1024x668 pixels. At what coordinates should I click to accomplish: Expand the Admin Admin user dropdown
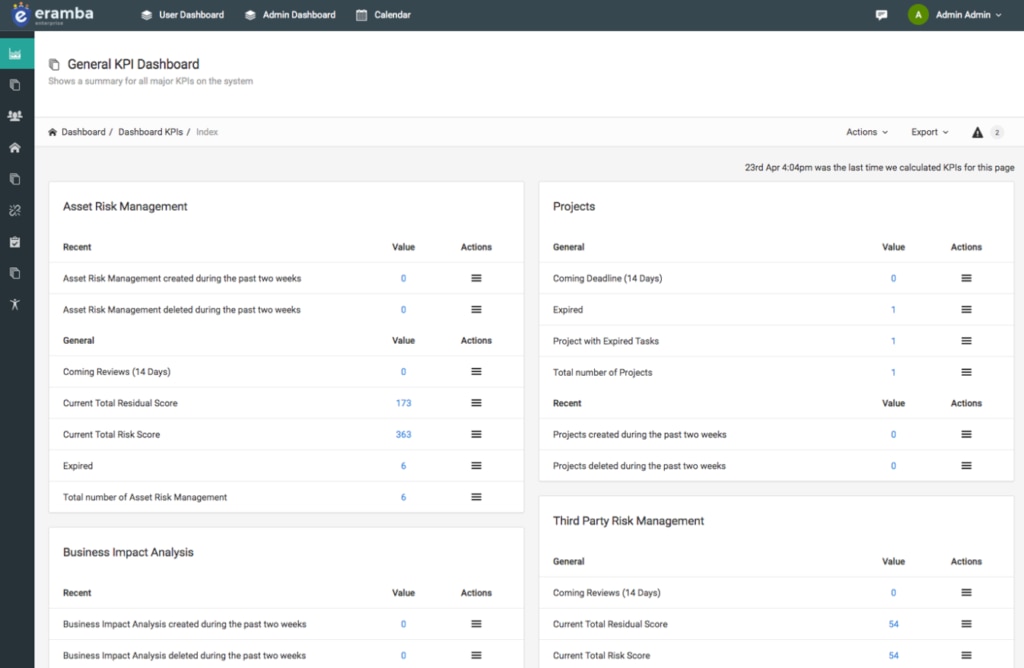point(968,14)
